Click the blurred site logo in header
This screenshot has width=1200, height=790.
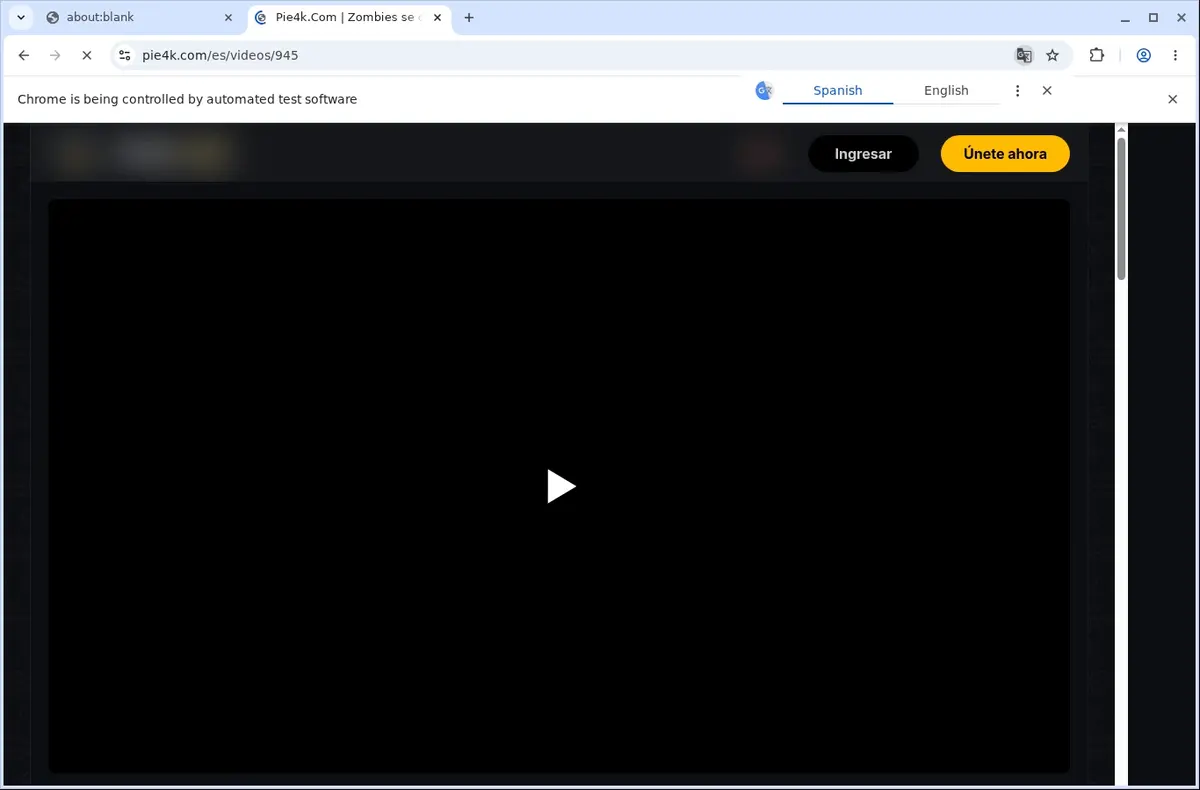pyautogui.click(x=145, y=153)
